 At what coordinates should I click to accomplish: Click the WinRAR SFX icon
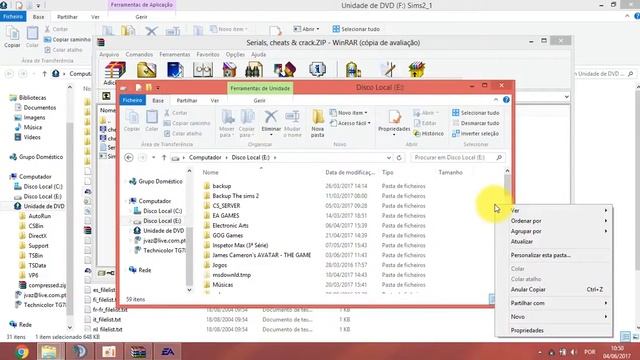click(417, 70)
